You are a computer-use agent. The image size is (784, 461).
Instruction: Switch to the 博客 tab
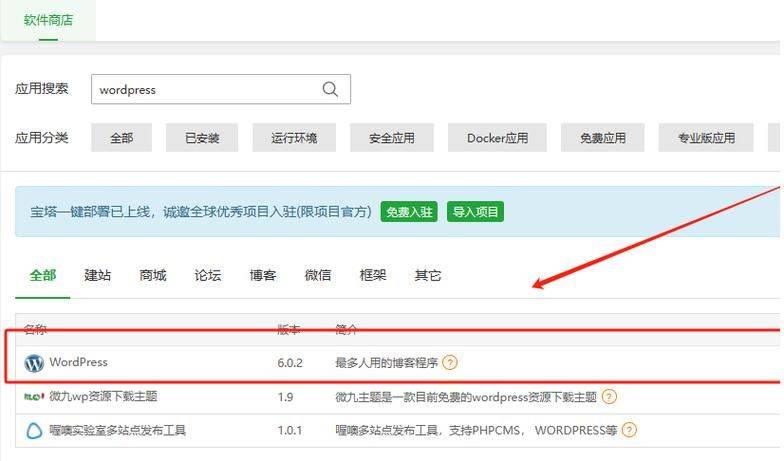pyautogui.click(x=262, y=276)
